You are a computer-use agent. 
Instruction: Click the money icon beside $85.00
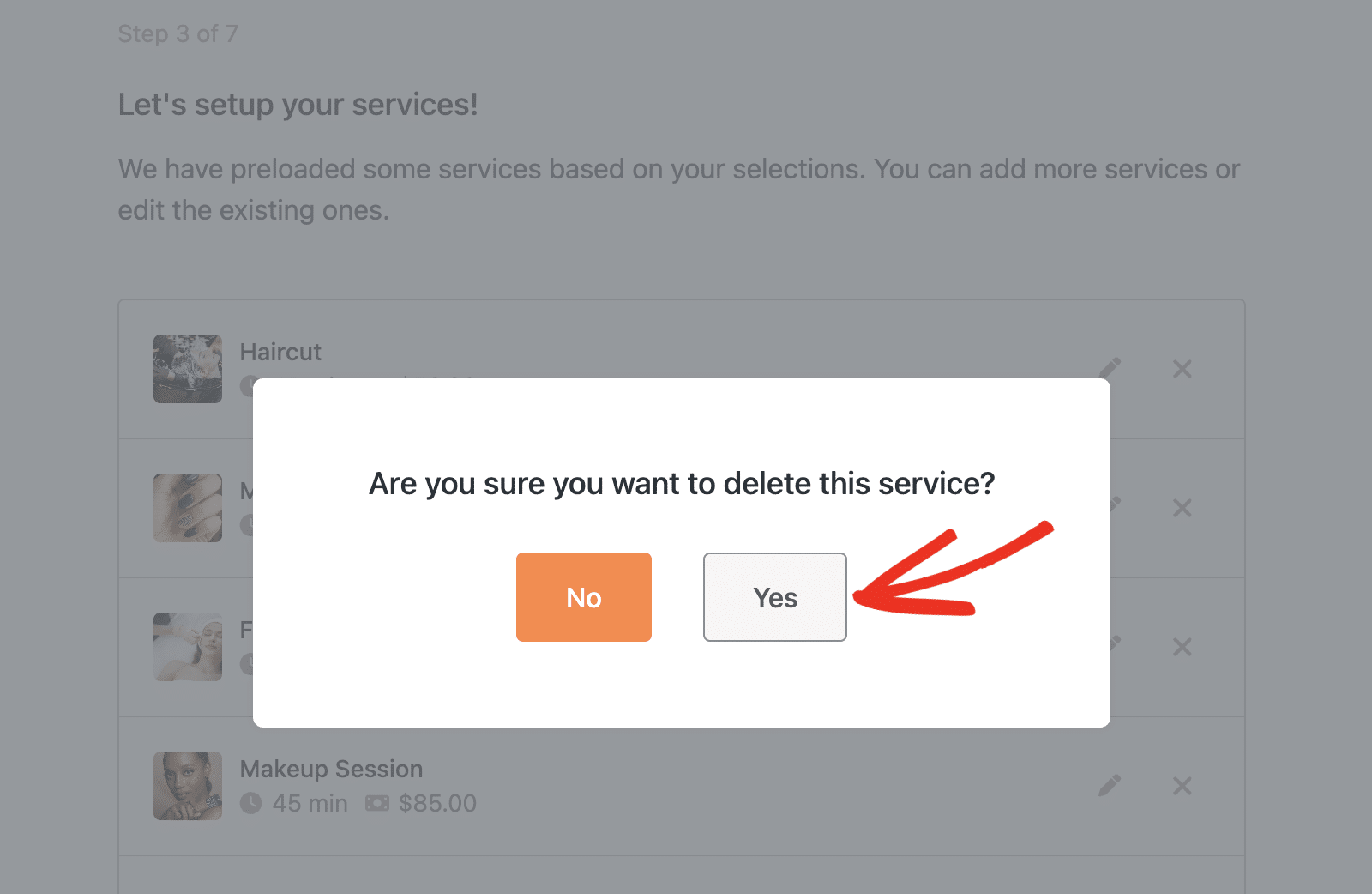coord(377,803)
